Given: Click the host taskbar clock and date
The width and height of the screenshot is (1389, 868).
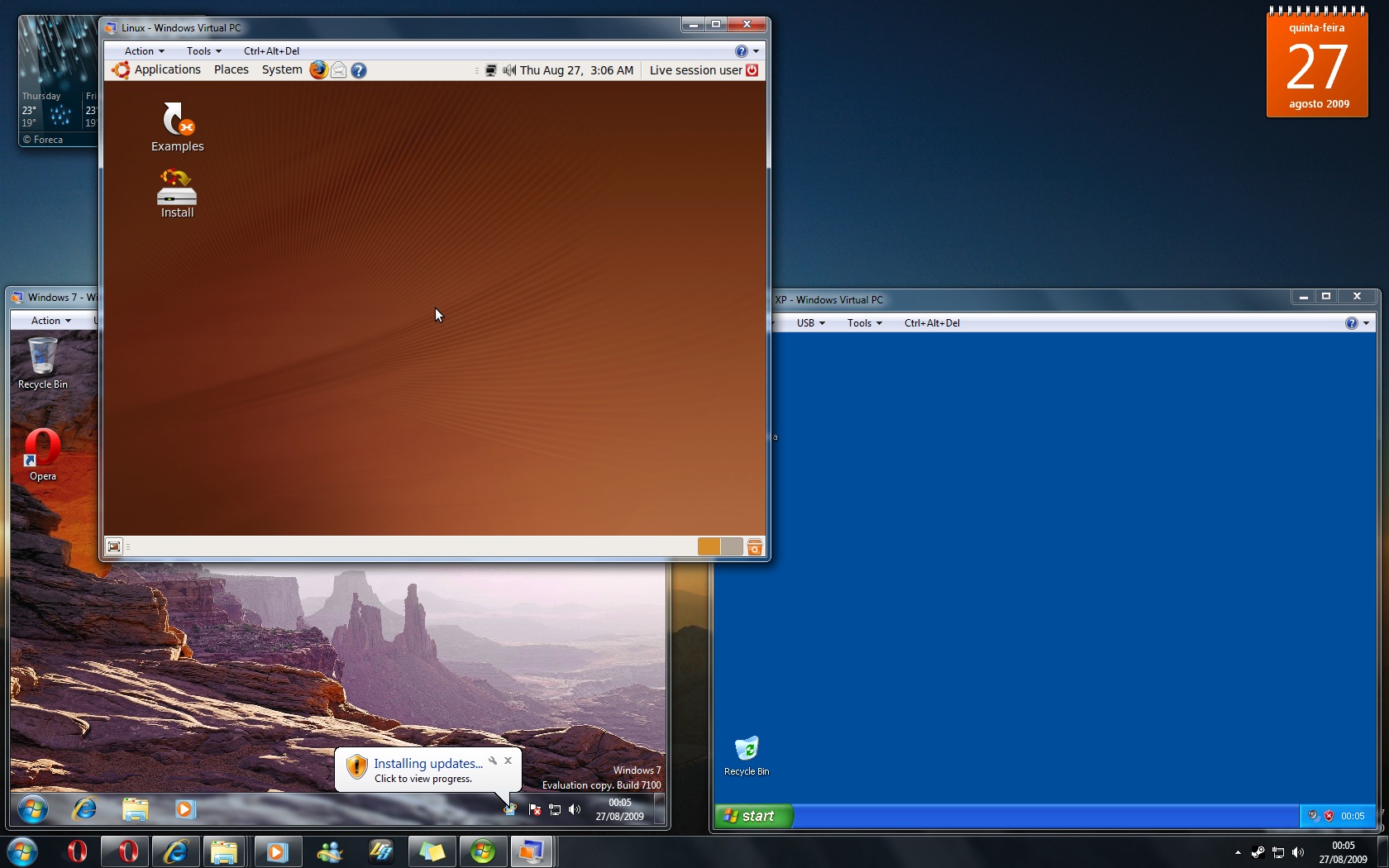Looking at the screenshot, I should point(1343,852).
